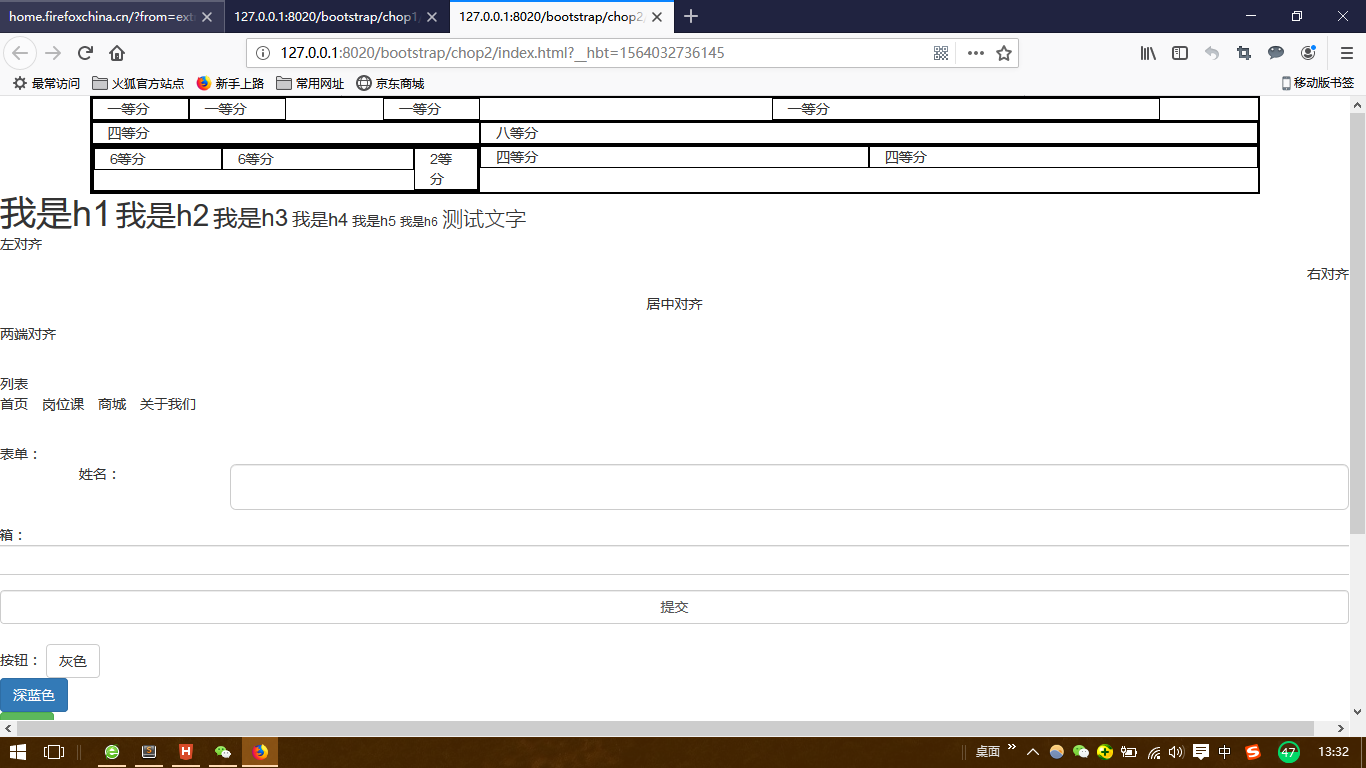This screenshot has height=768, width=1366.
Task: Open 常用网址 bookmarks folder
Action: point(310,83)
